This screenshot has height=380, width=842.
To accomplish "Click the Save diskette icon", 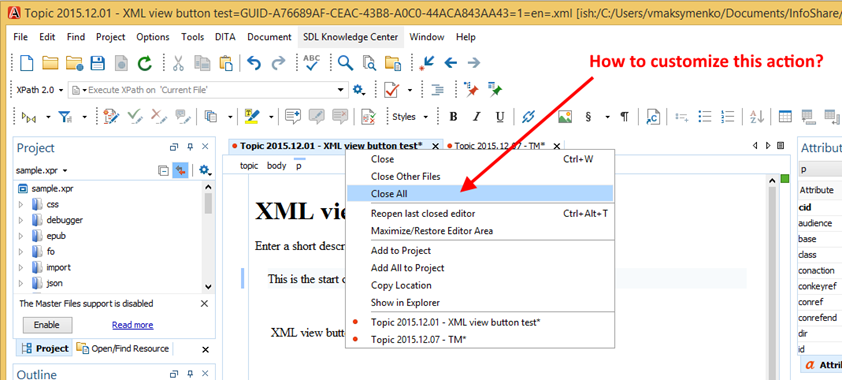I will coord(98,63).
